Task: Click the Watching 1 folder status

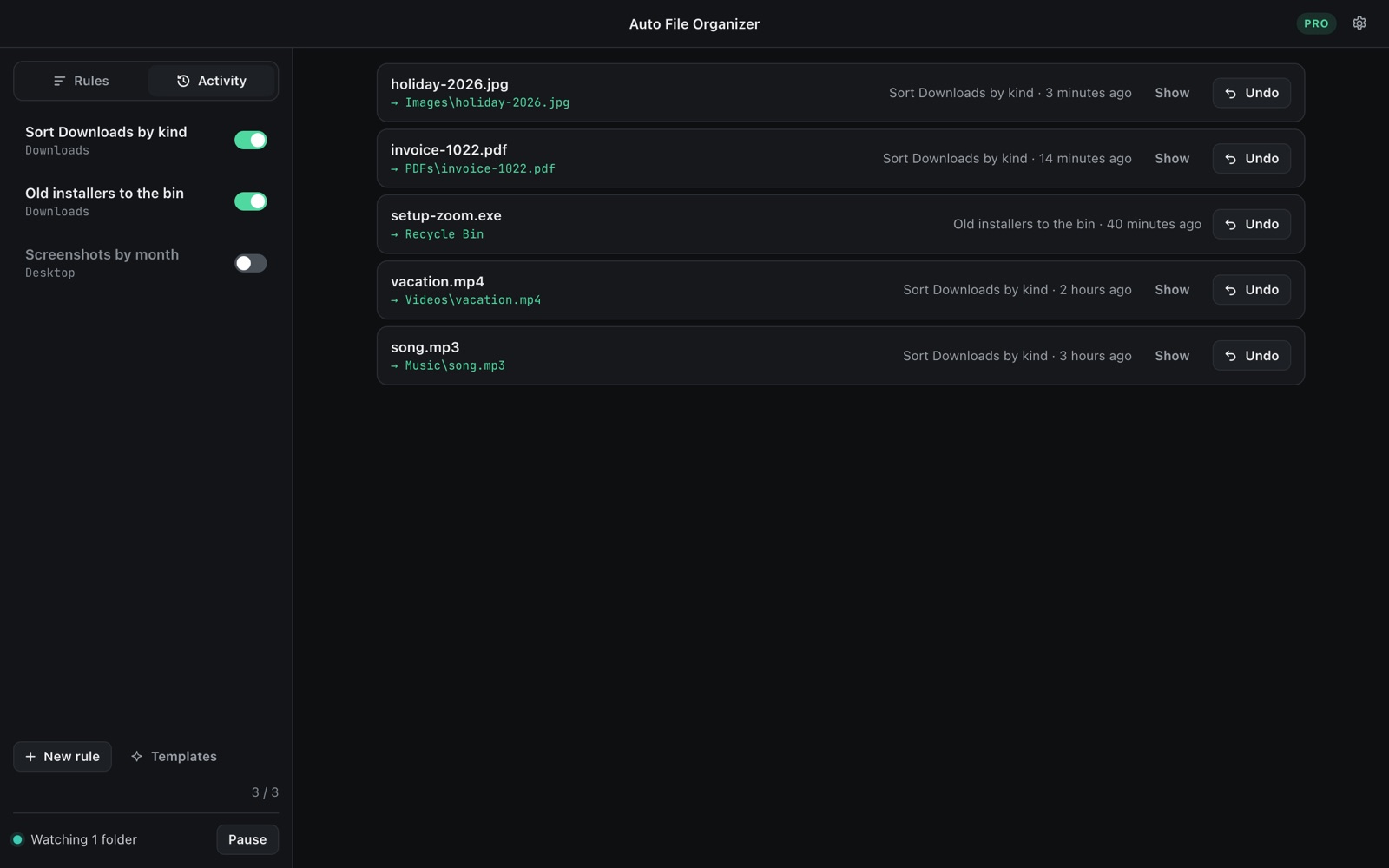Action: click(x=84, y=839)
